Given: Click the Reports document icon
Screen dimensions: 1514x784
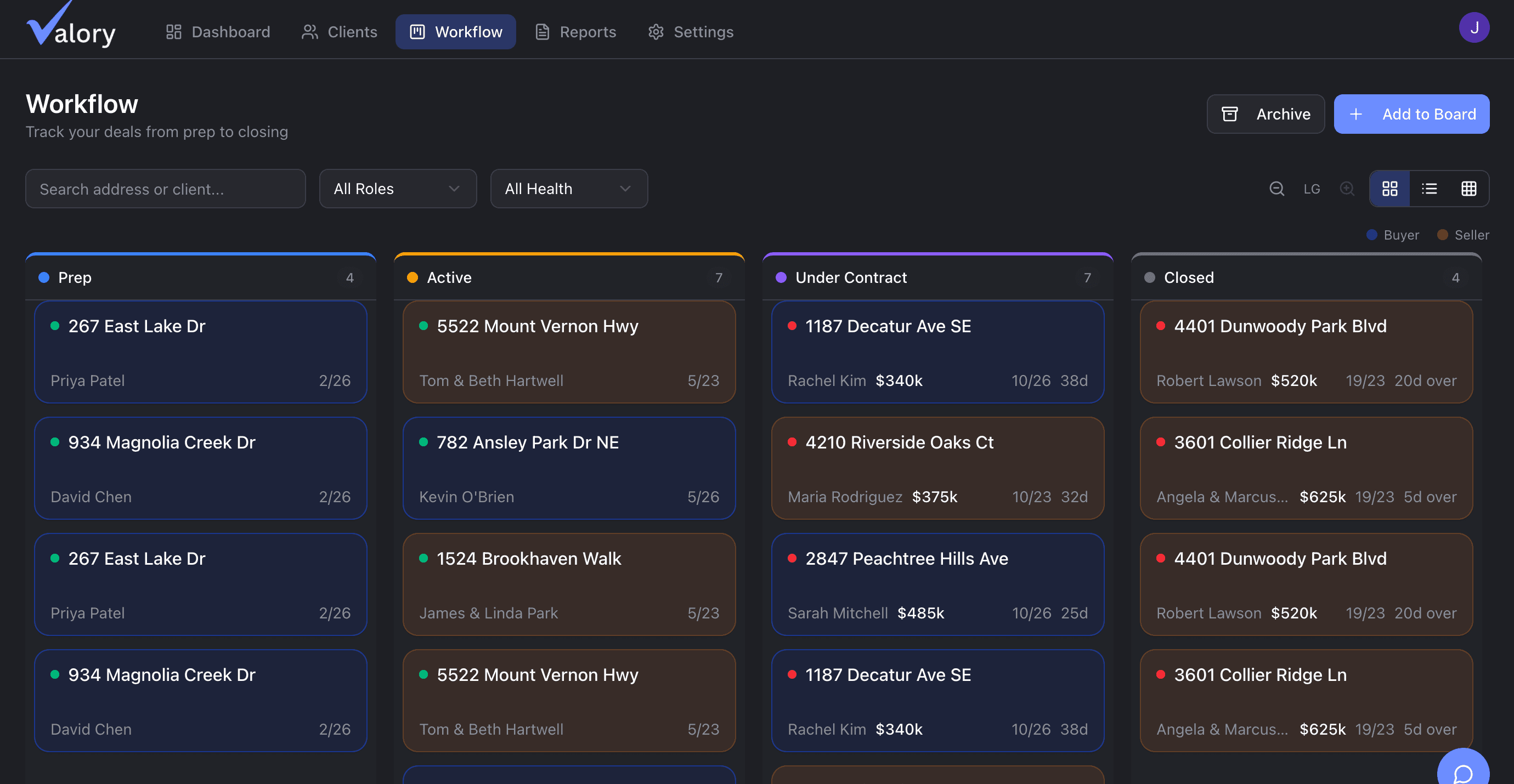Looking at the screenshot, I should 541,32.
